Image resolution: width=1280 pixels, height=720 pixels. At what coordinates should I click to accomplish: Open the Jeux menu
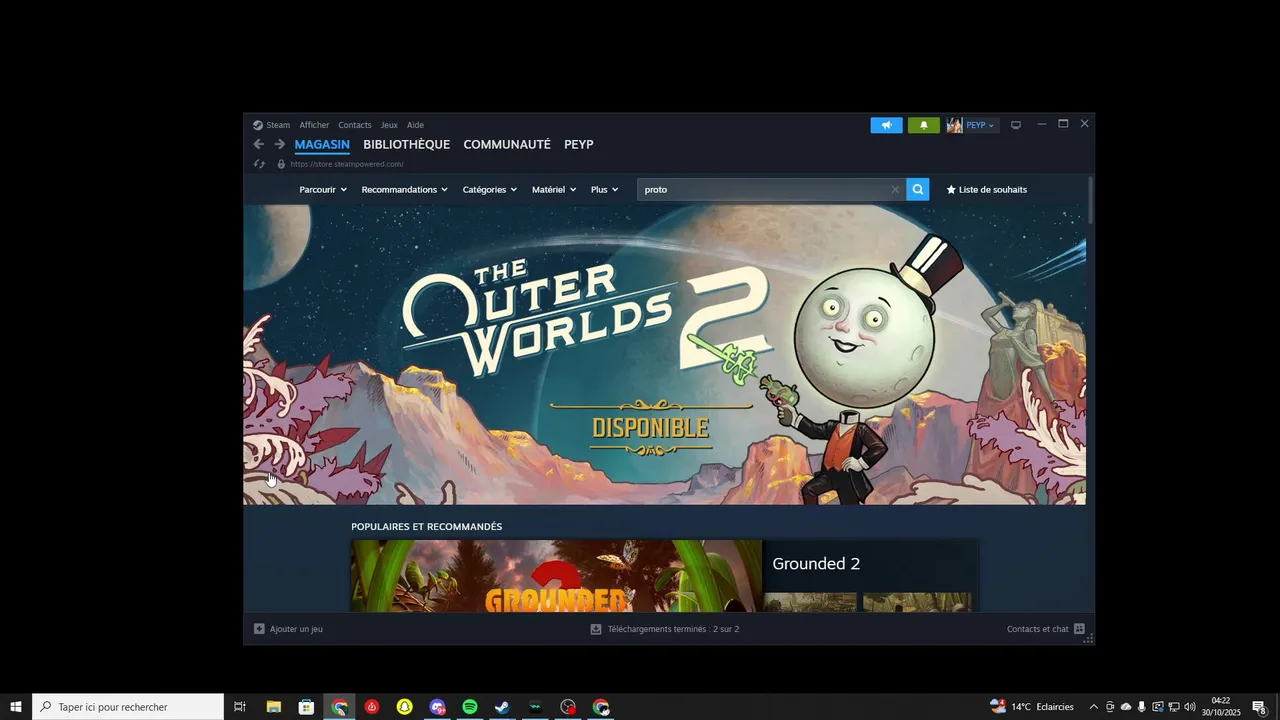(389, 125)
